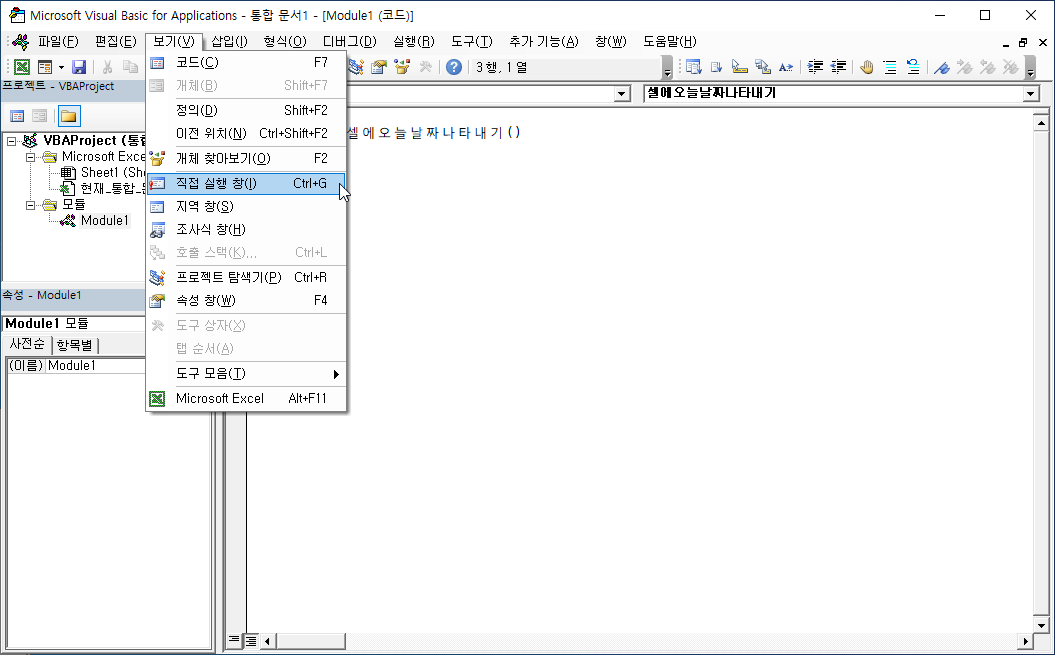Open the 도구(T) menu
The width and height of the screenshot is (1055, 655).
[x=471, y=42]
